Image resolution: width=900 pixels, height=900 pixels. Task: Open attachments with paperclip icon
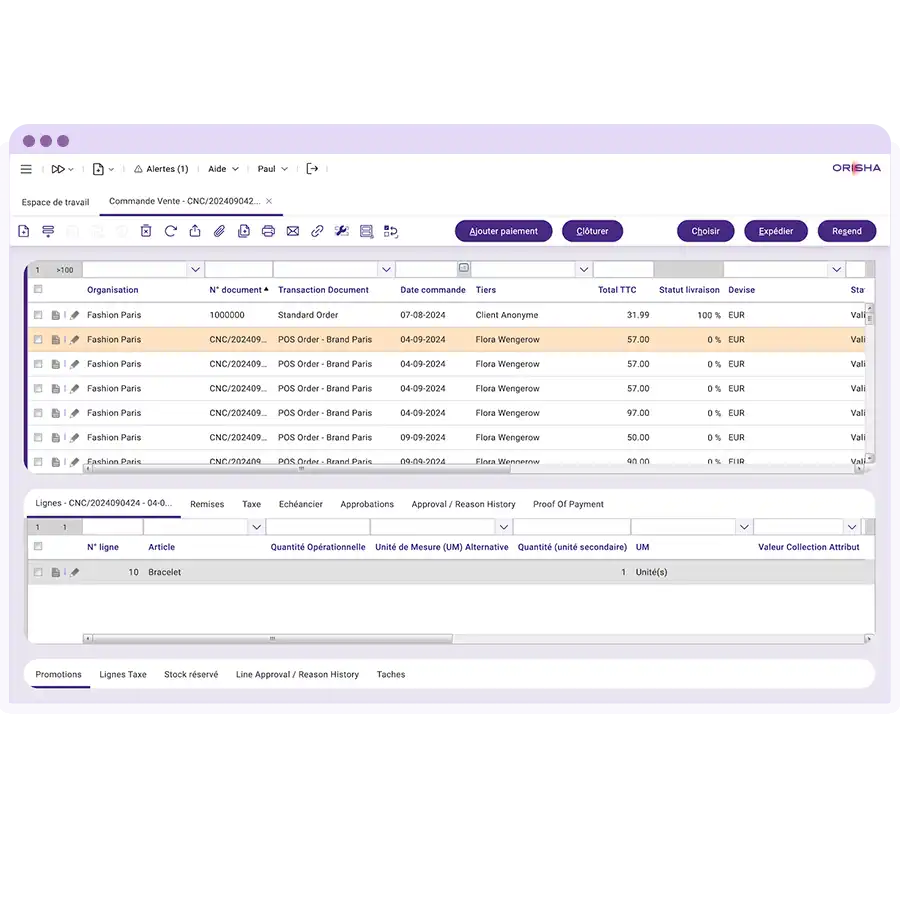coord(219,231)
